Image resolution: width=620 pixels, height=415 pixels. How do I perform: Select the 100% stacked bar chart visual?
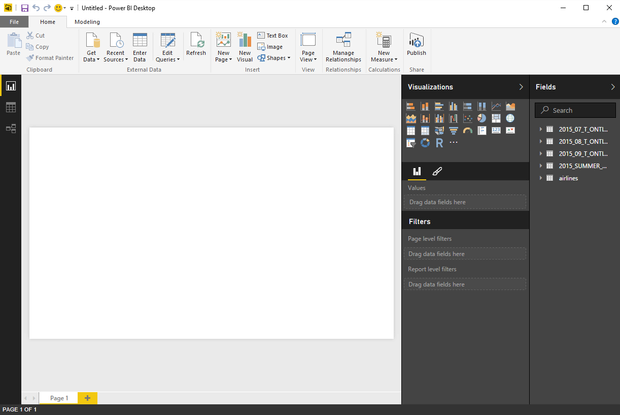[x=467, y=106]
